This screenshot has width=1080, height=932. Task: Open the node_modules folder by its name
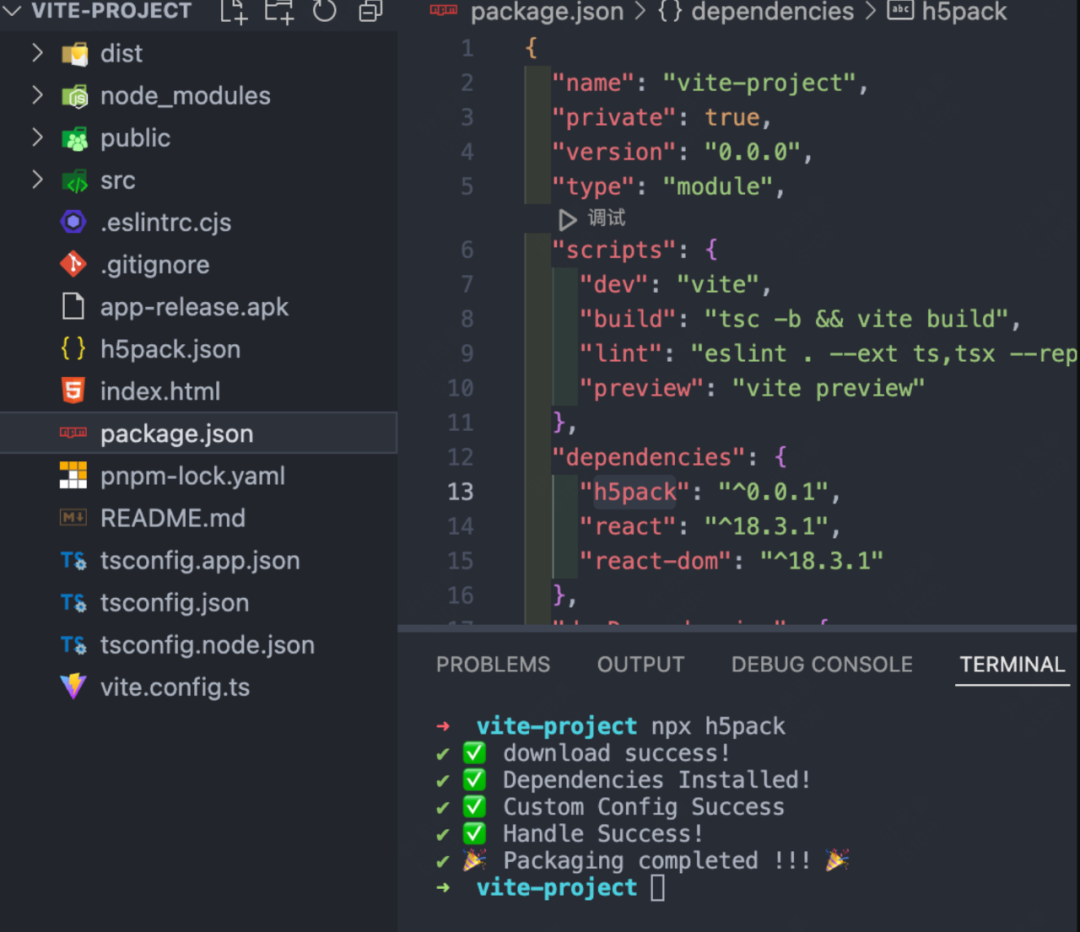pos(185,96)
